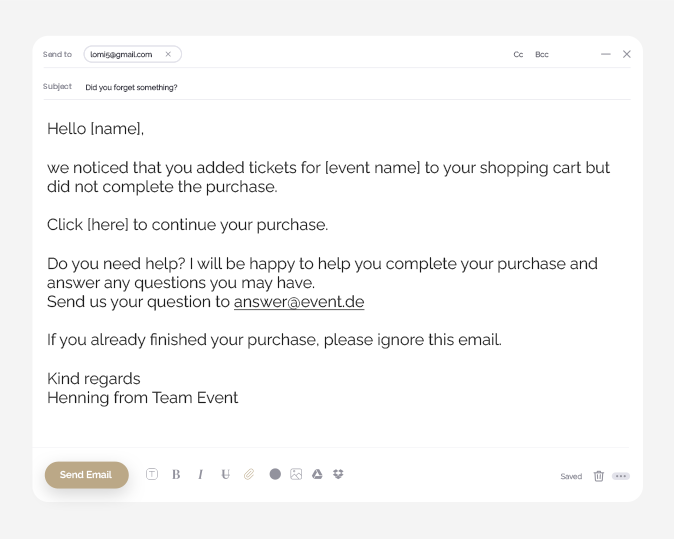Viewport: 674px width, 539px height.
Task: Click the Send Email button
Action: 86,475
